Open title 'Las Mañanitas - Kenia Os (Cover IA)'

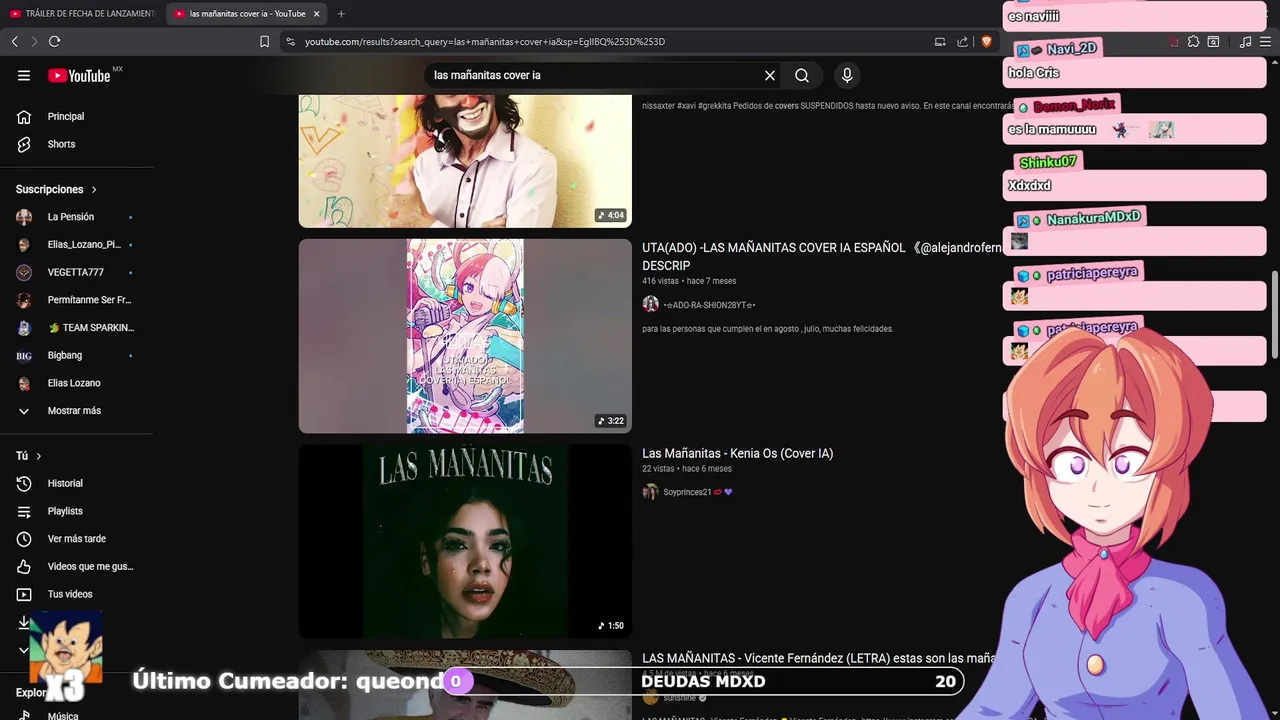737,453
